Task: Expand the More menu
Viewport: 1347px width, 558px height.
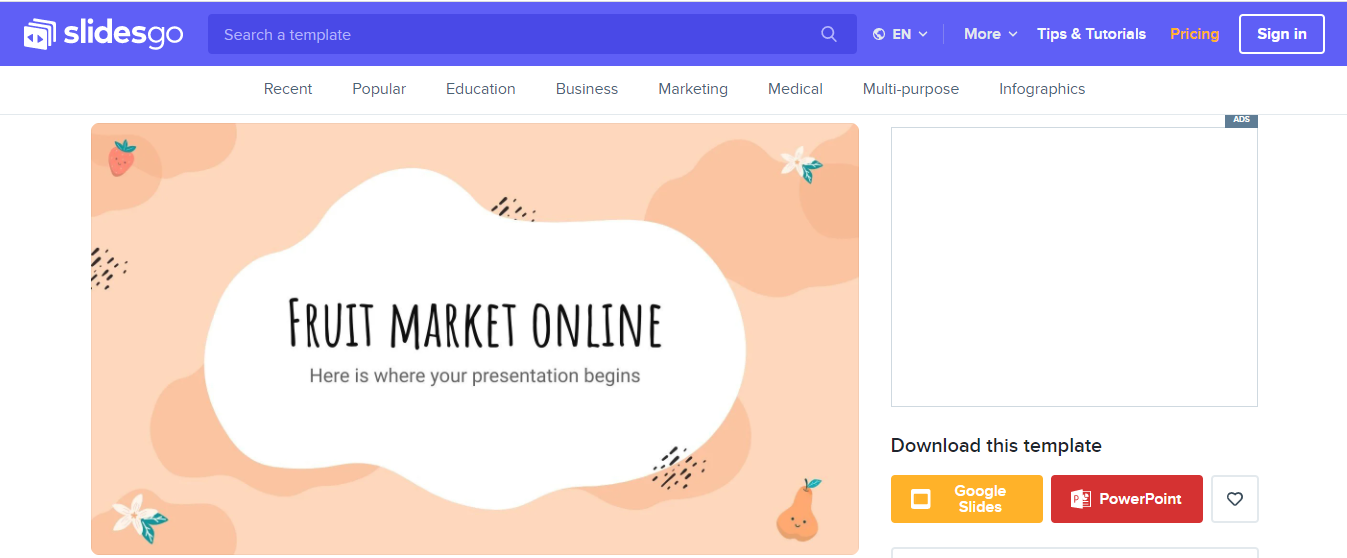Action: click(x=982, y=34)
